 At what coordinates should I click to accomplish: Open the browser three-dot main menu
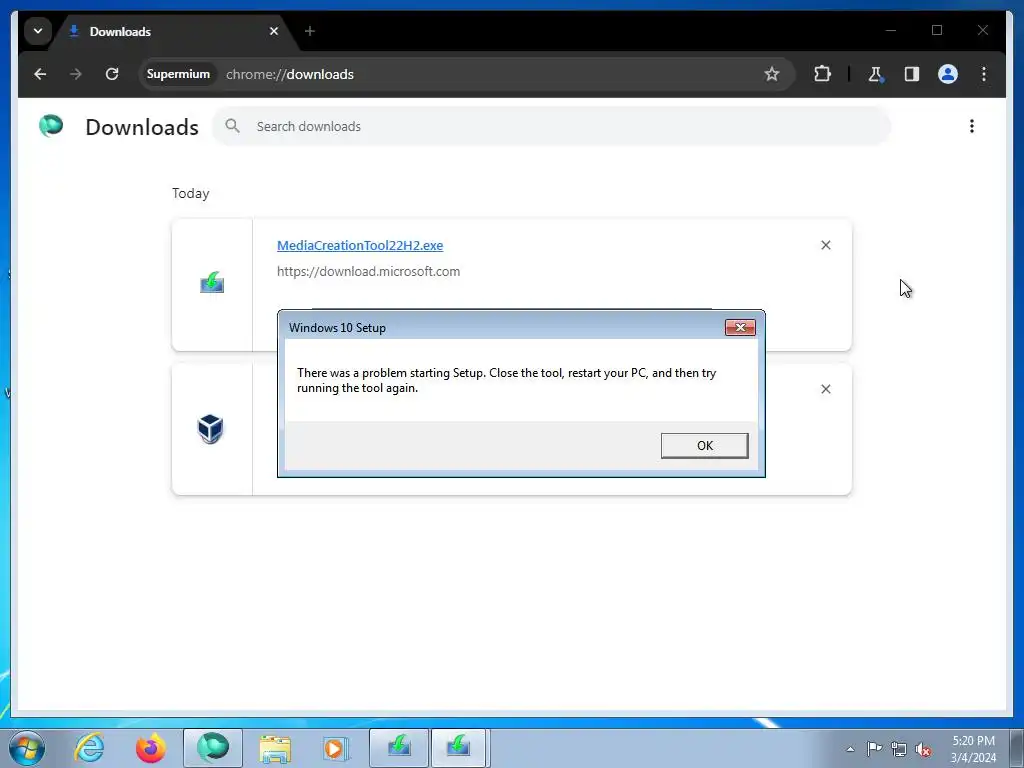984,74
